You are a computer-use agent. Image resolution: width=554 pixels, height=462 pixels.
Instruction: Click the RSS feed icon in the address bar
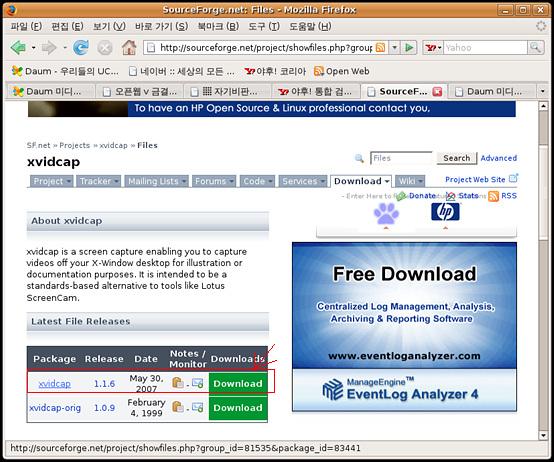(x=380, y=47)
